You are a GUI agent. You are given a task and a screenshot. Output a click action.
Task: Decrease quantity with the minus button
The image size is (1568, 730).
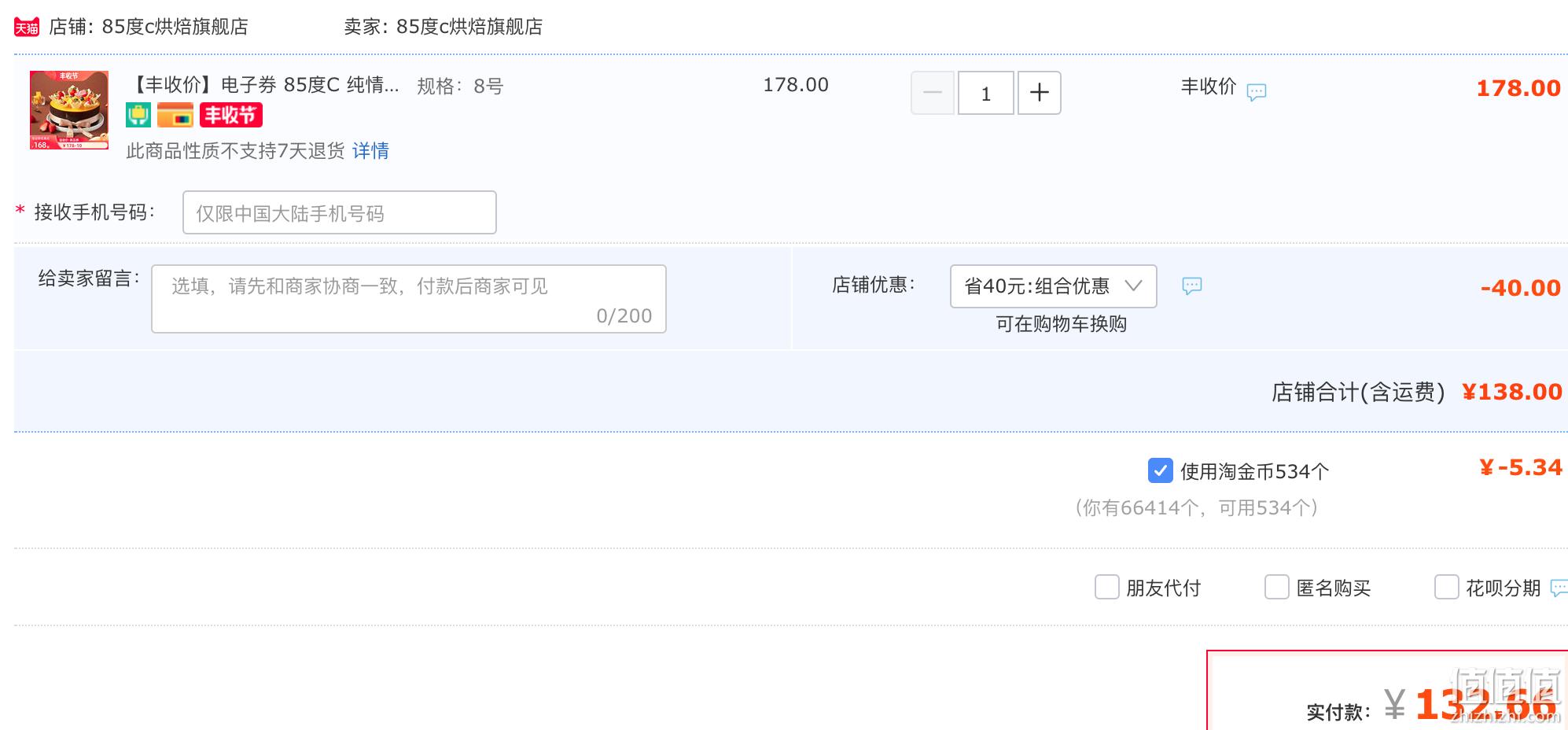(933, 93)
